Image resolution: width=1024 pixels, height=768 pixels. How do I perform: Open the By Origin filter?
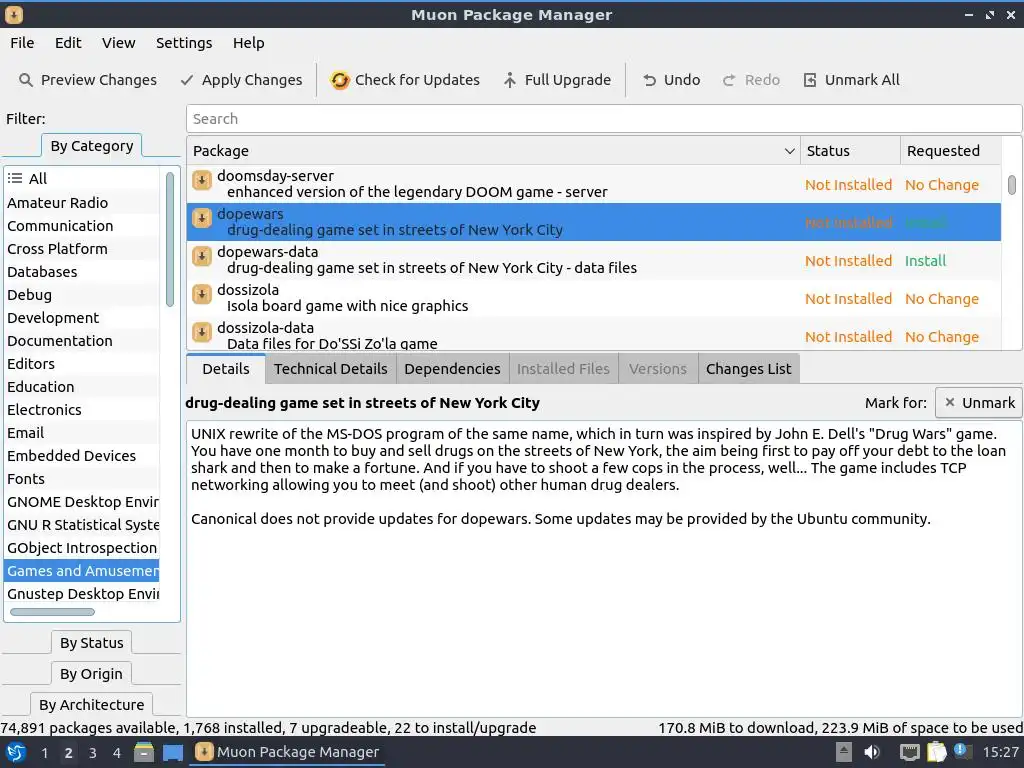(x=91, y=673)
